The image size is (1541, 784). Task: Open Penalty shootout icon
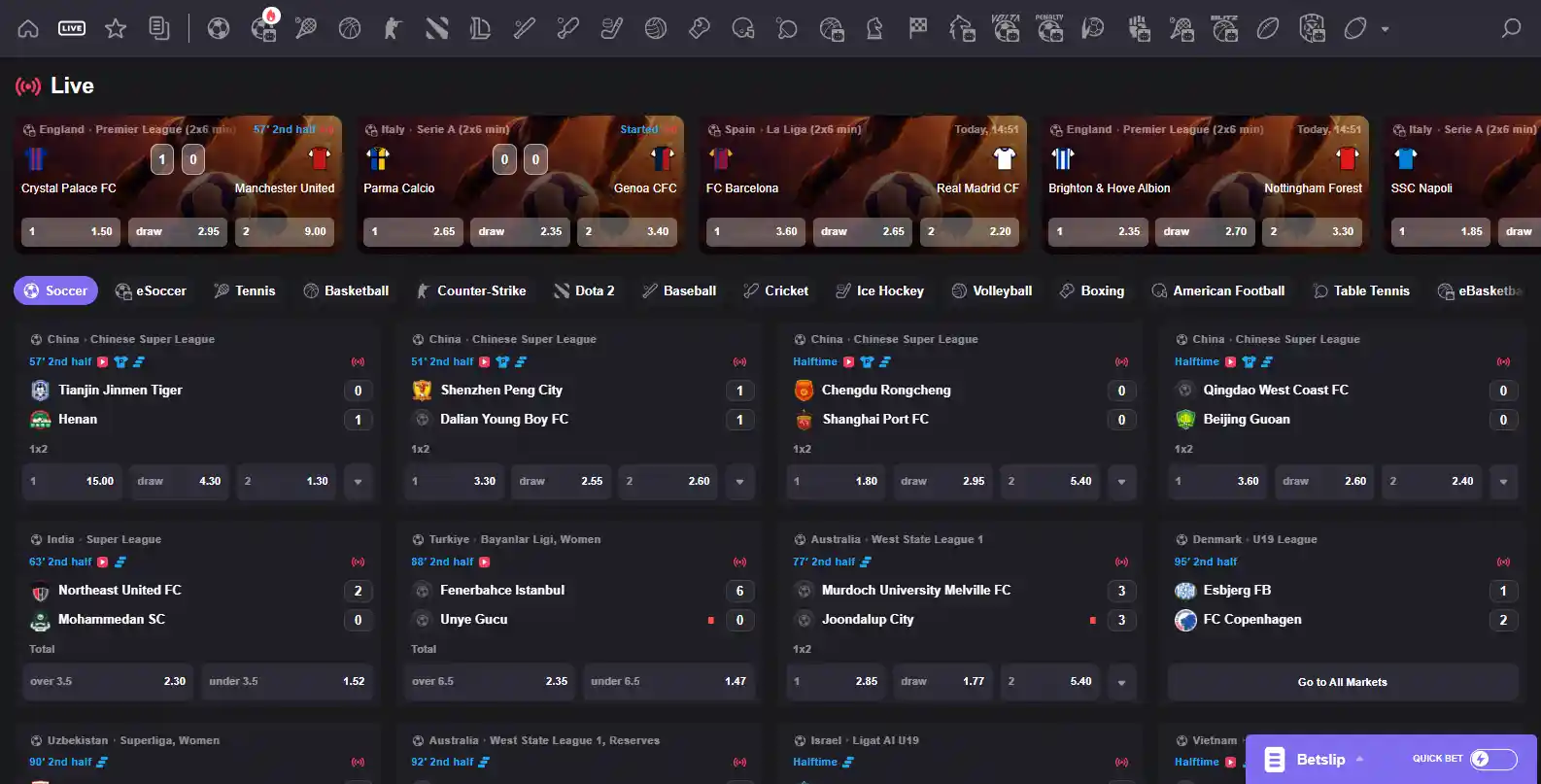1049,27
